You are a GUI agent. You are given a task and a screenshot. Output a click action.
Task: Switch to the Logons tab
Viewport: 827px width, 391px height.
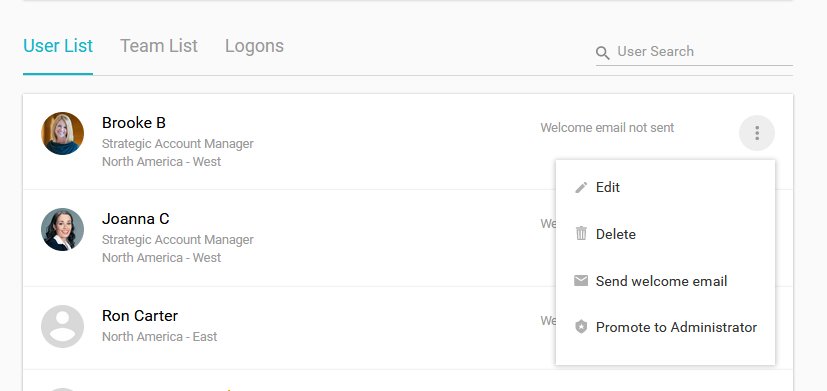[x=254, y=46]
